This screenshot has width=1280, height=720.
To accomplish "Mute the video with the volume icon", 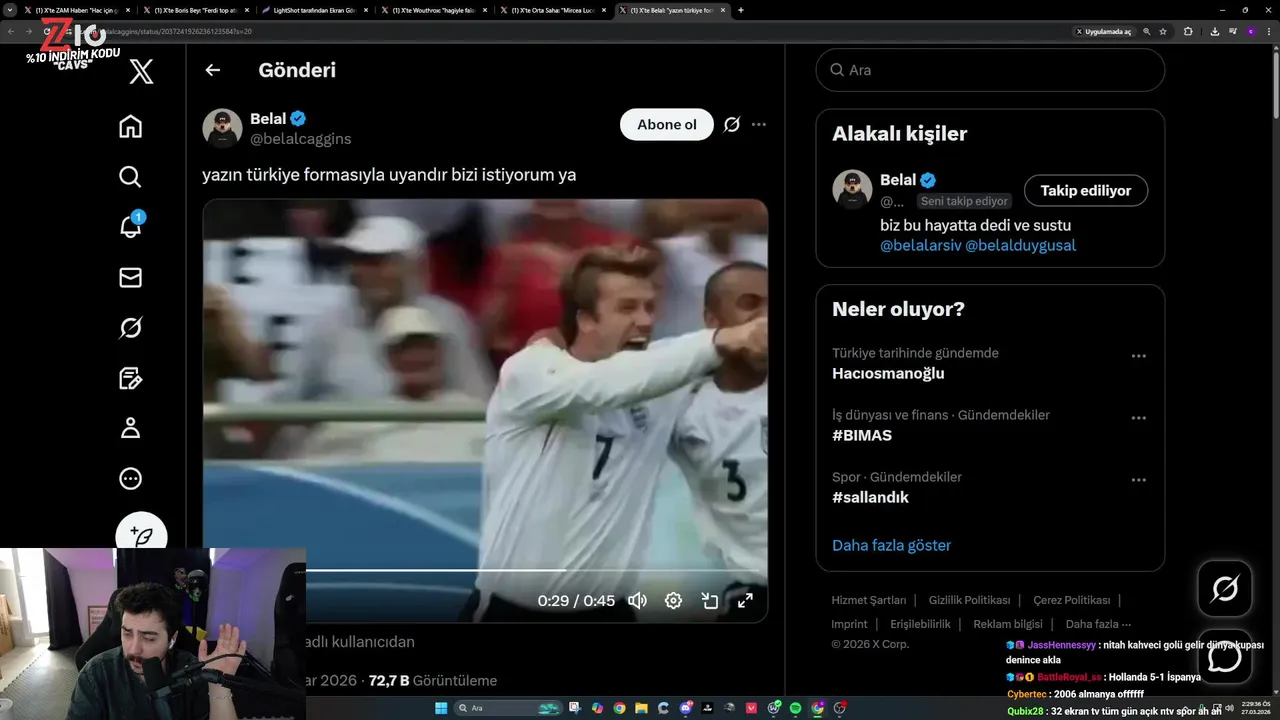I will [637, 601].
